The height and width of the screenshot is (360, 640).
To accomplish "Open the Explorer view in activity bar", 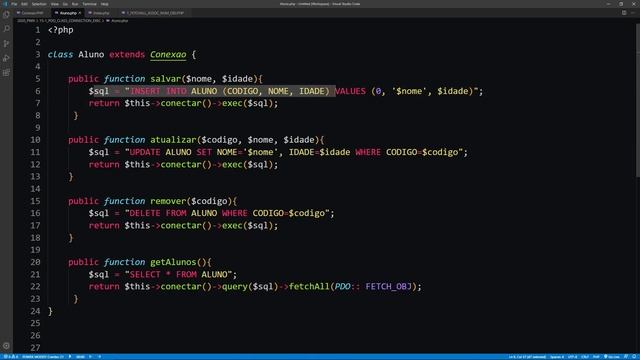I will pyautogui.click(x=6, y=15).
